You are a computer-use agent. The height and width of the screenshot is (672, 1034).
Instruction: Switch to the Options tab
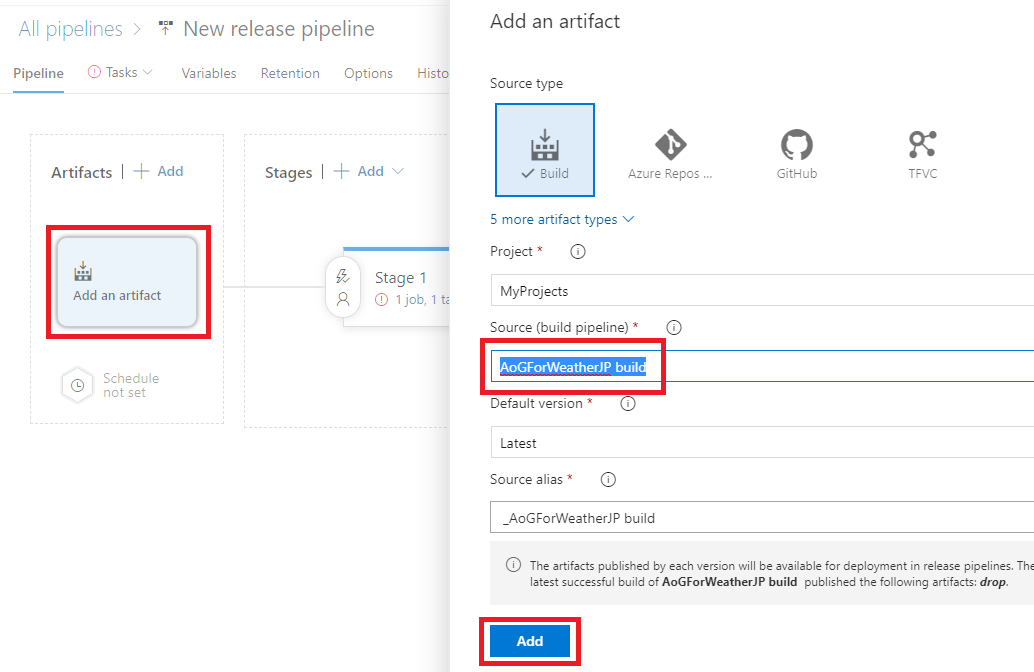click(x=368, y=73)
